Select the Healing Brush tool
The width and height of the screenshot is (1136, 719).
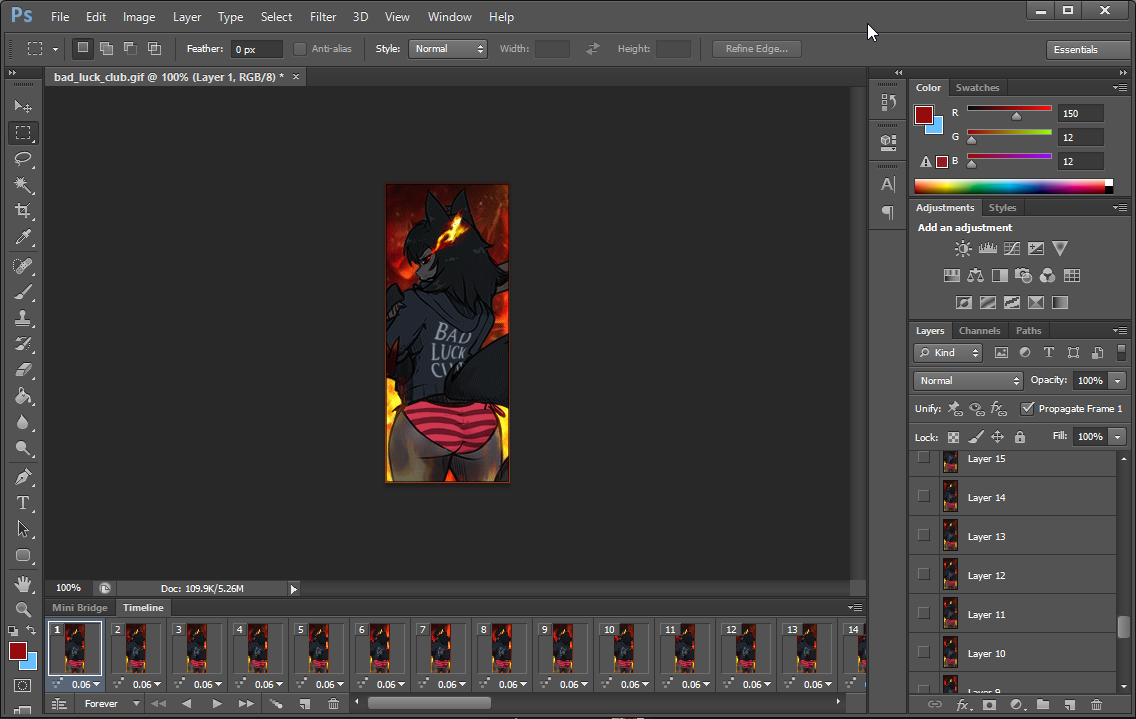[x=23, y=266]
